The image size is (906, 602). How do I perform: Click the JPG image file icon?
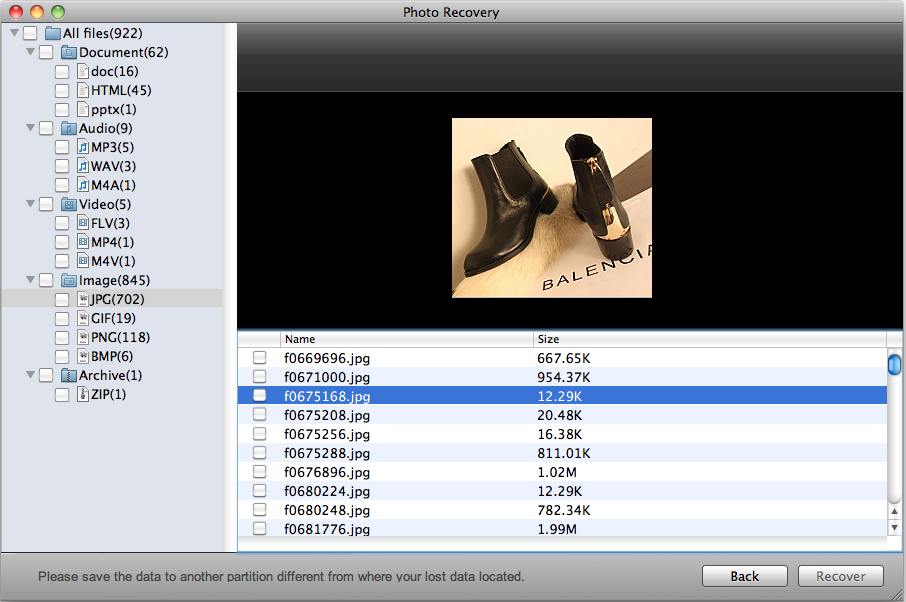tap(83, 299)
